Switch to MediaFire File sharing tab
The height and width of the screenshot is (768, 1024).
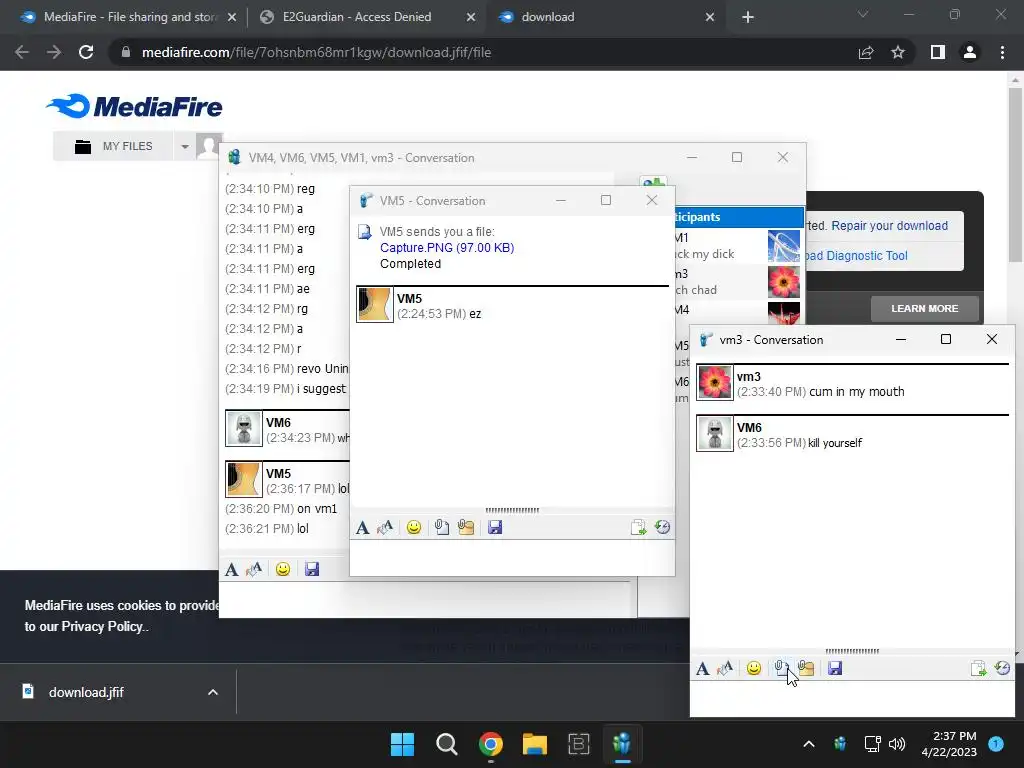[121, 17]
